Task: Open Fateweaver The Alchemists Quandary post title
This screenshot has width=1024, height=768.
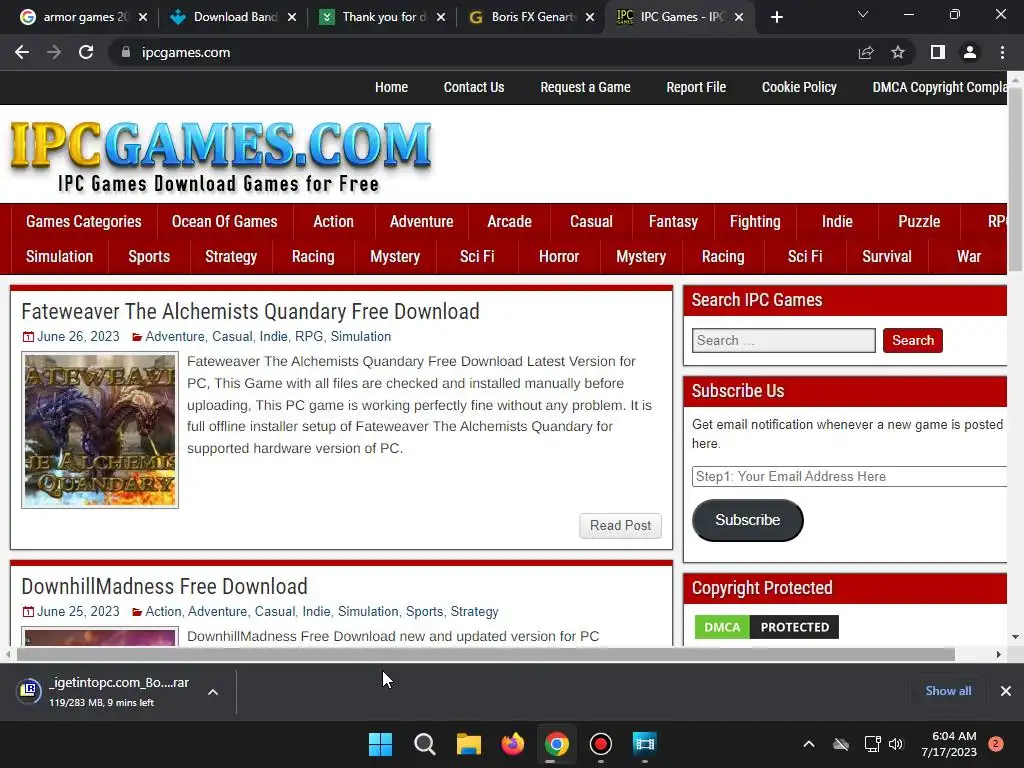Action: (x=250, y=312)
